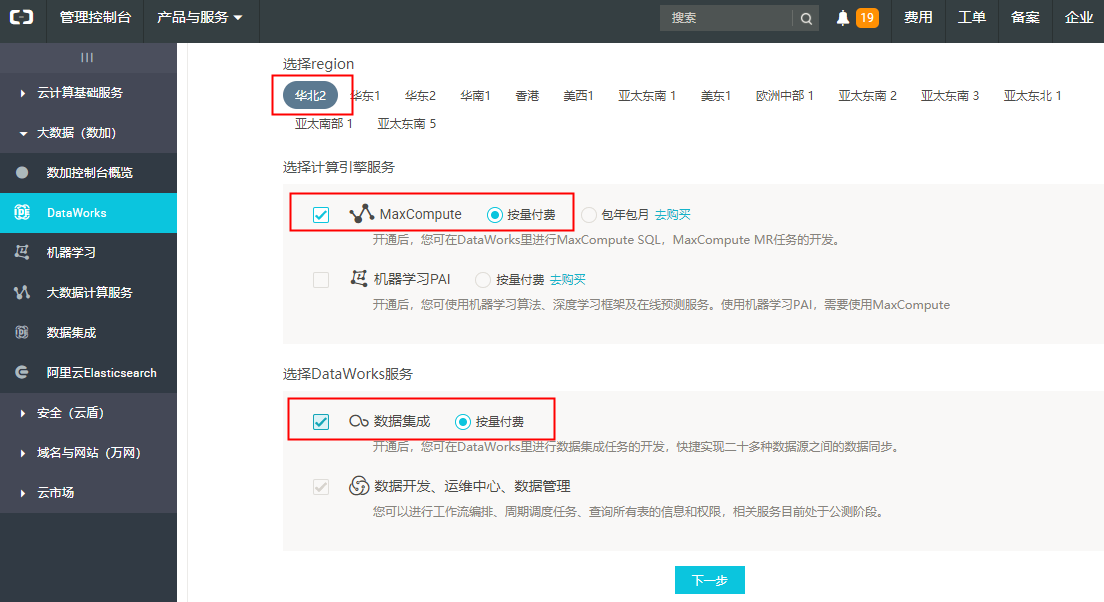The width and height of the screenshot is (1104, 602).
Task: Select the 美东1 region
Action: pos(716,96)
